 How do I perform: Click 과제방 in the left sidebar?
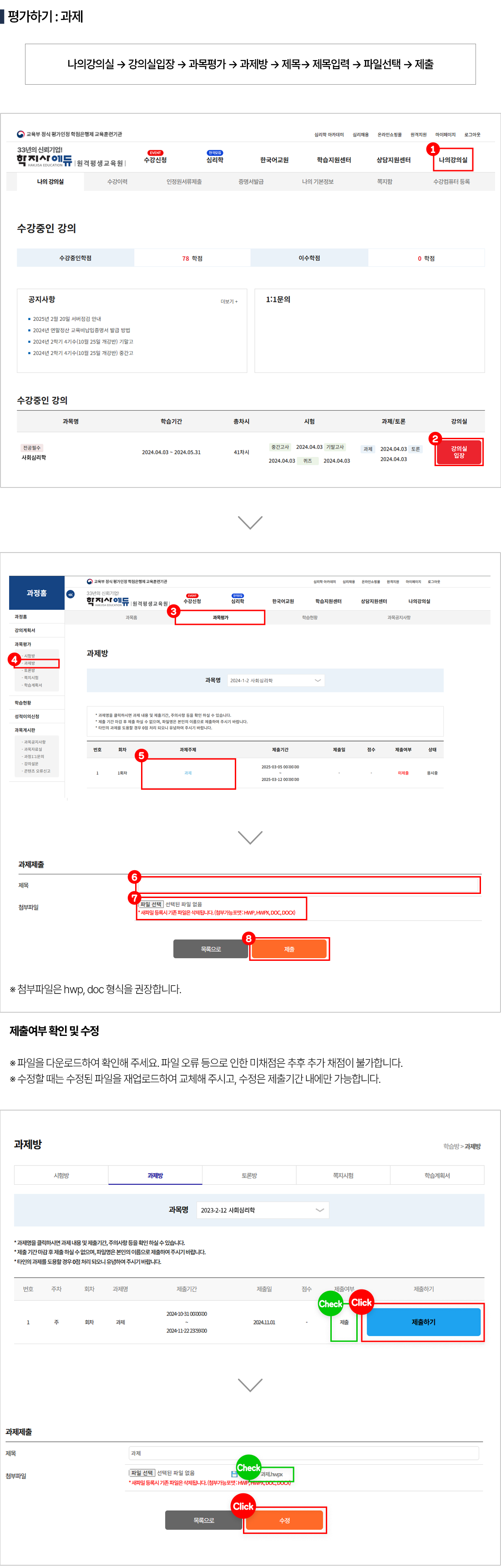pos(29,664)
